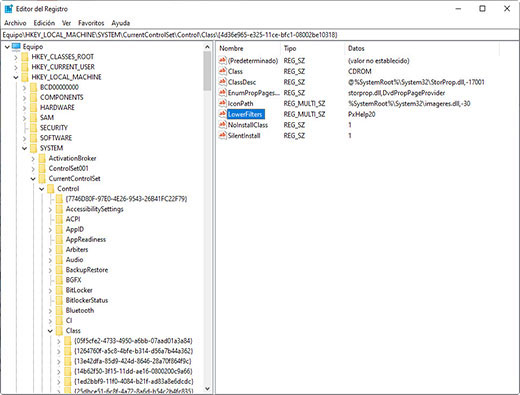The image size is (520, 395).
Task: Select the {7746D80F-97E0-4E26-9543-26B41FC22F79} key
Action: pos(127,199)
